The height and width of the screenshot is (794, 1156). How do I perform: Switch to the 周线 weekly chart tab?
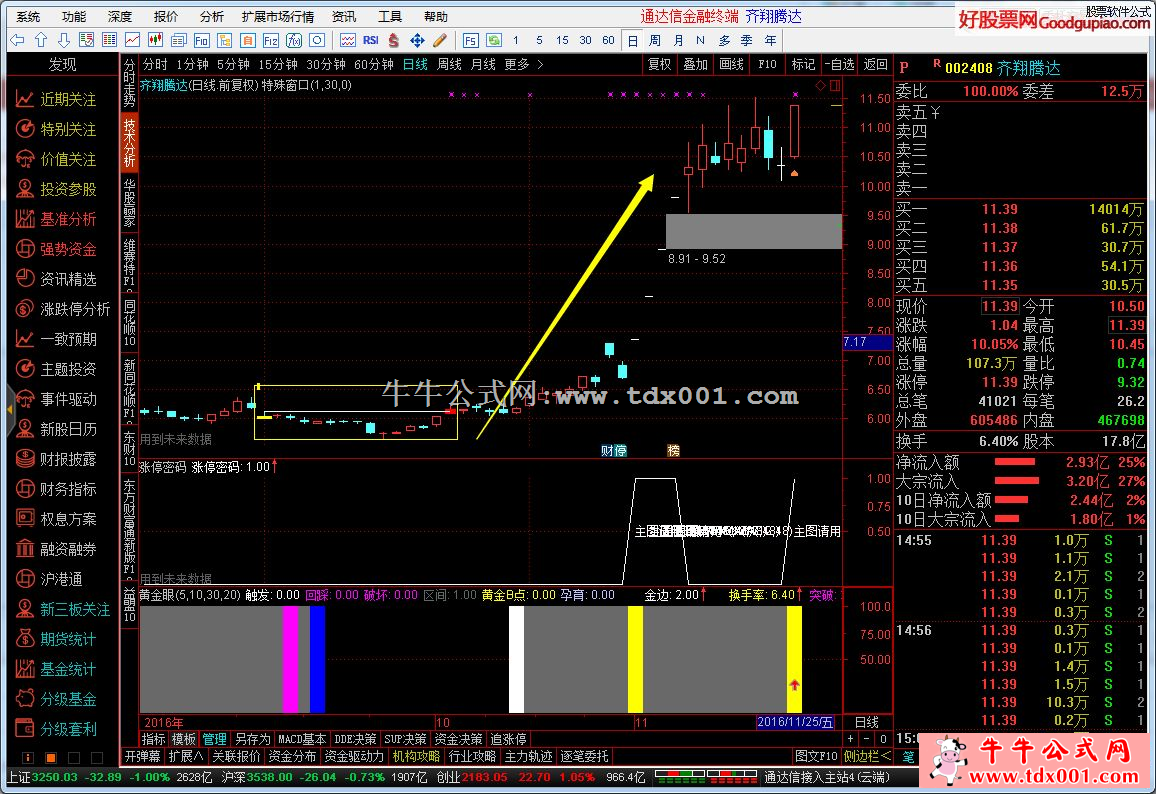(449, 64)
